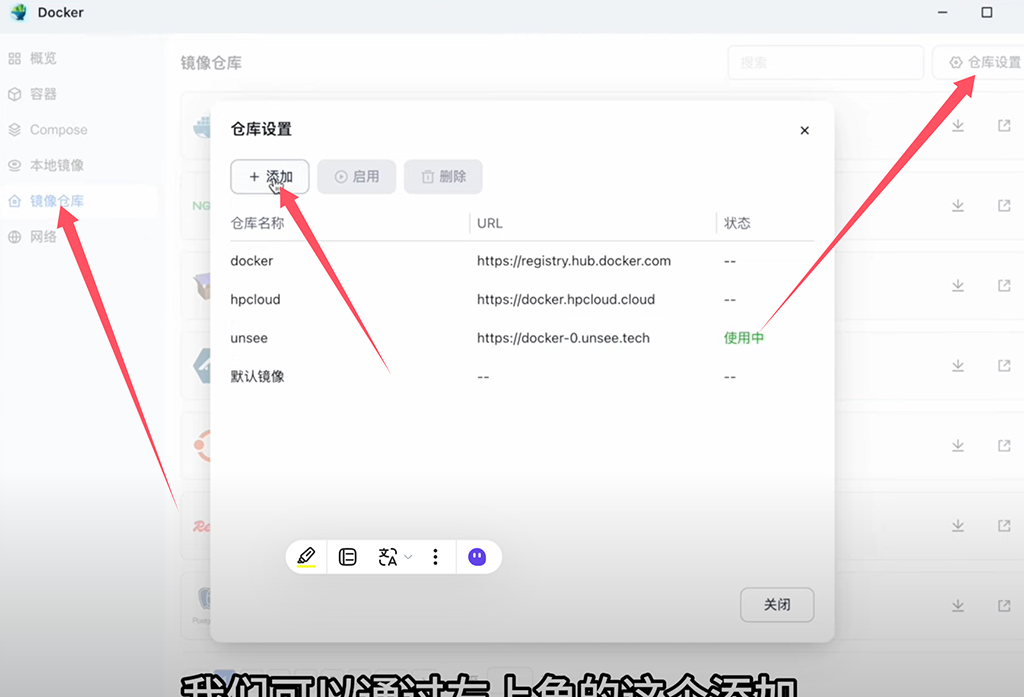Open external link for third image

tap(1004, 285)
